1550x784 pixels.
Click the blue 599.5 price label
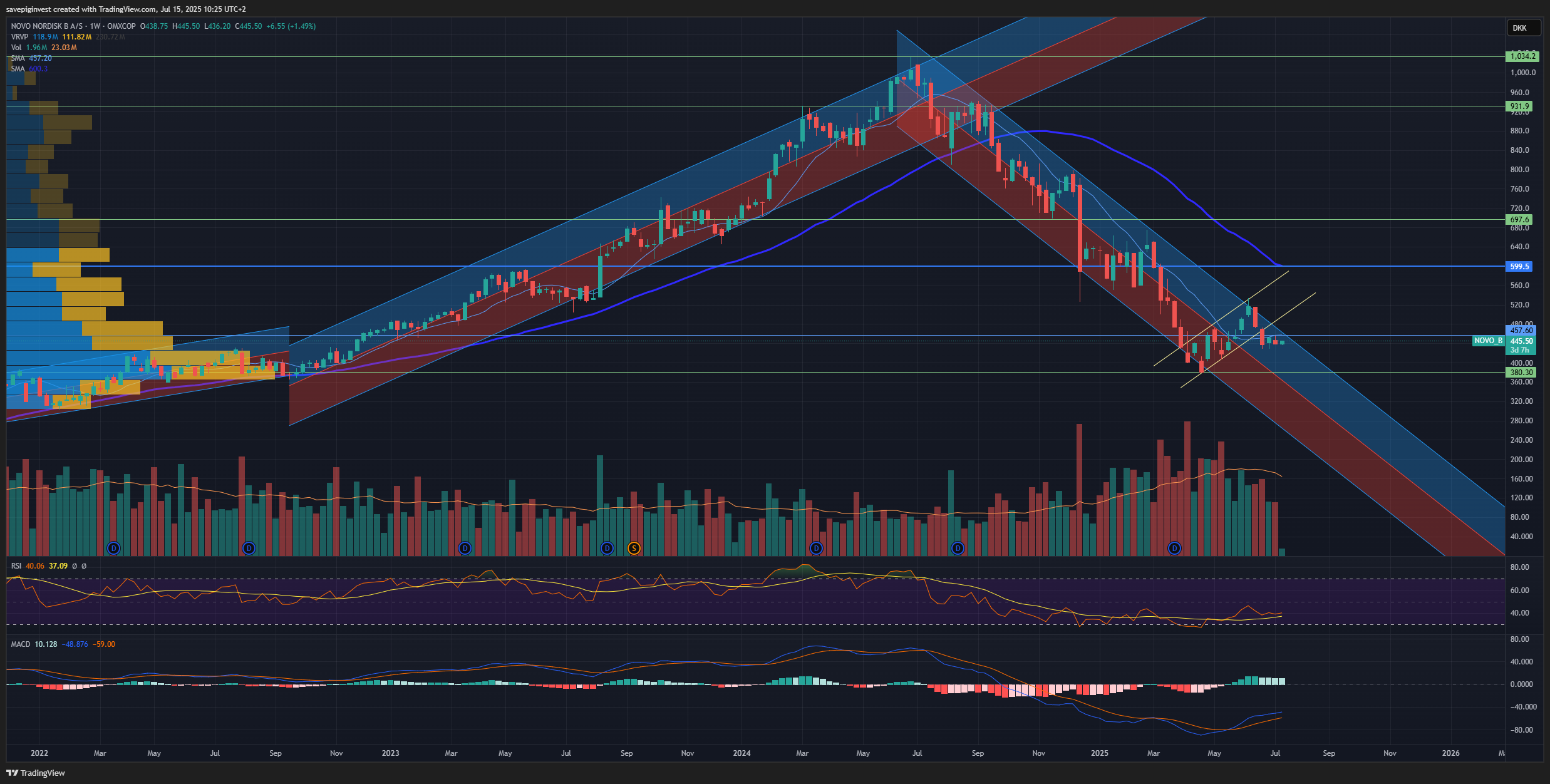1520,267
